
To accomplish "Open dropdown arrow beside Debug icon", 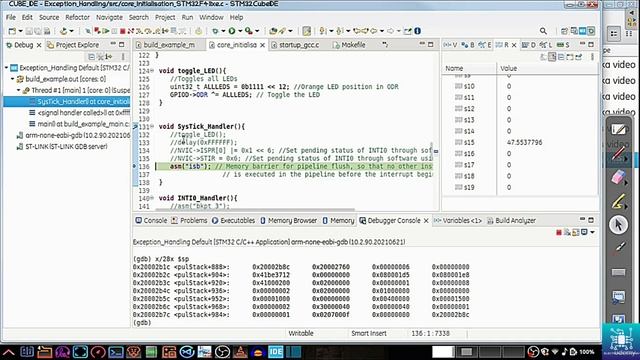I will point(223,31).
